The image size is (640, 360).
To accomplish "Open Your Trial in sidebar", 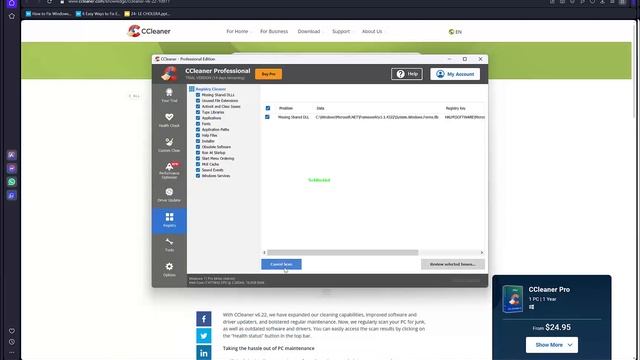I will pos(169,95).
